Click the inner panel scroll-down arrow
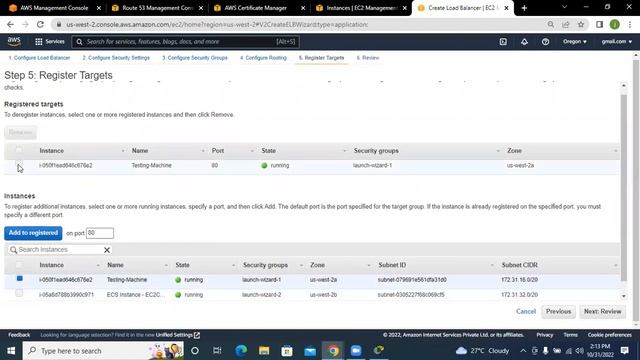This screenshot has width=640, height=360. [623, 296]
